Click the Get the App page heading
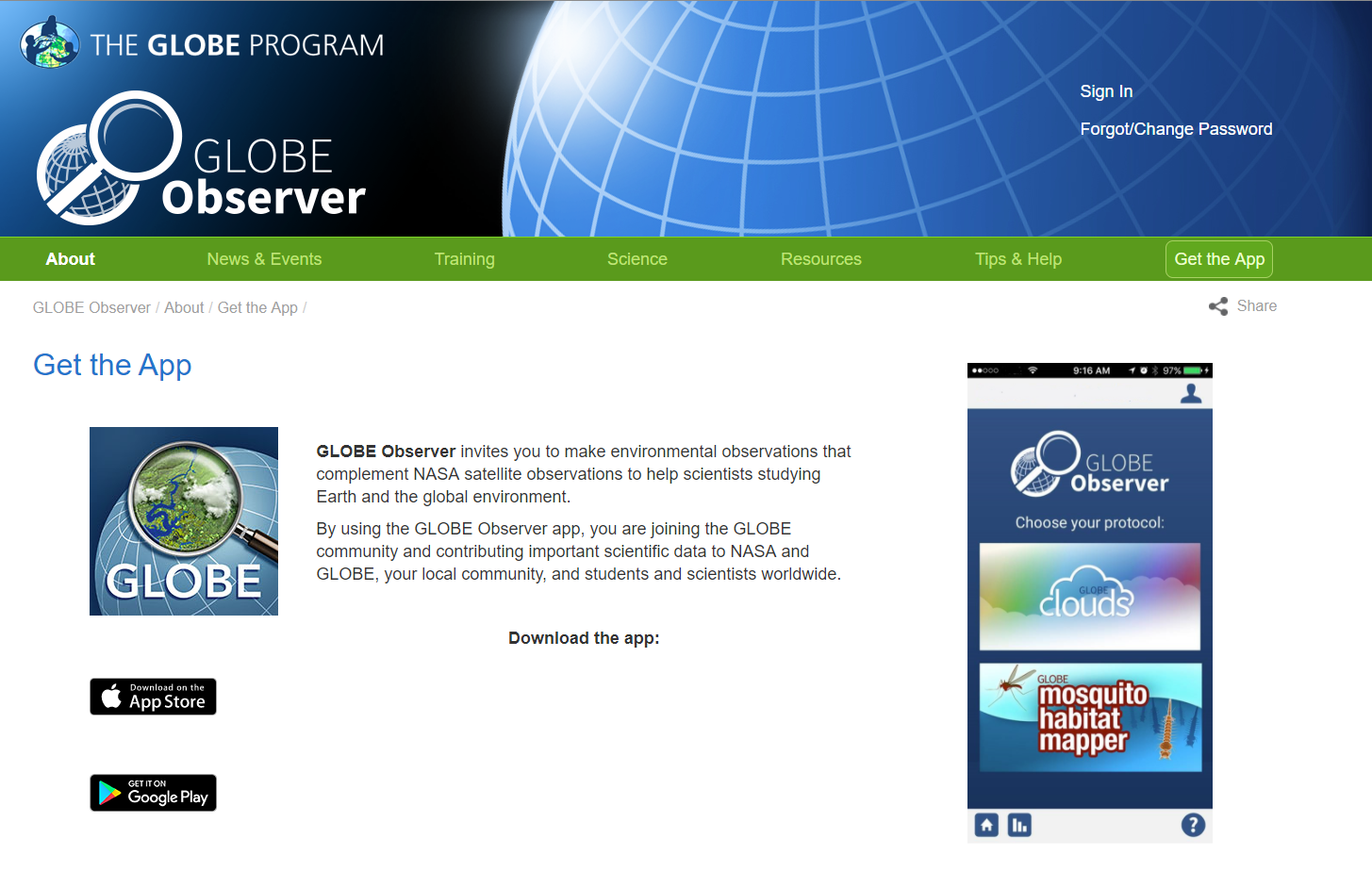Image resolution: width=1372 pixels, height=871 pixels. (112, 365)
